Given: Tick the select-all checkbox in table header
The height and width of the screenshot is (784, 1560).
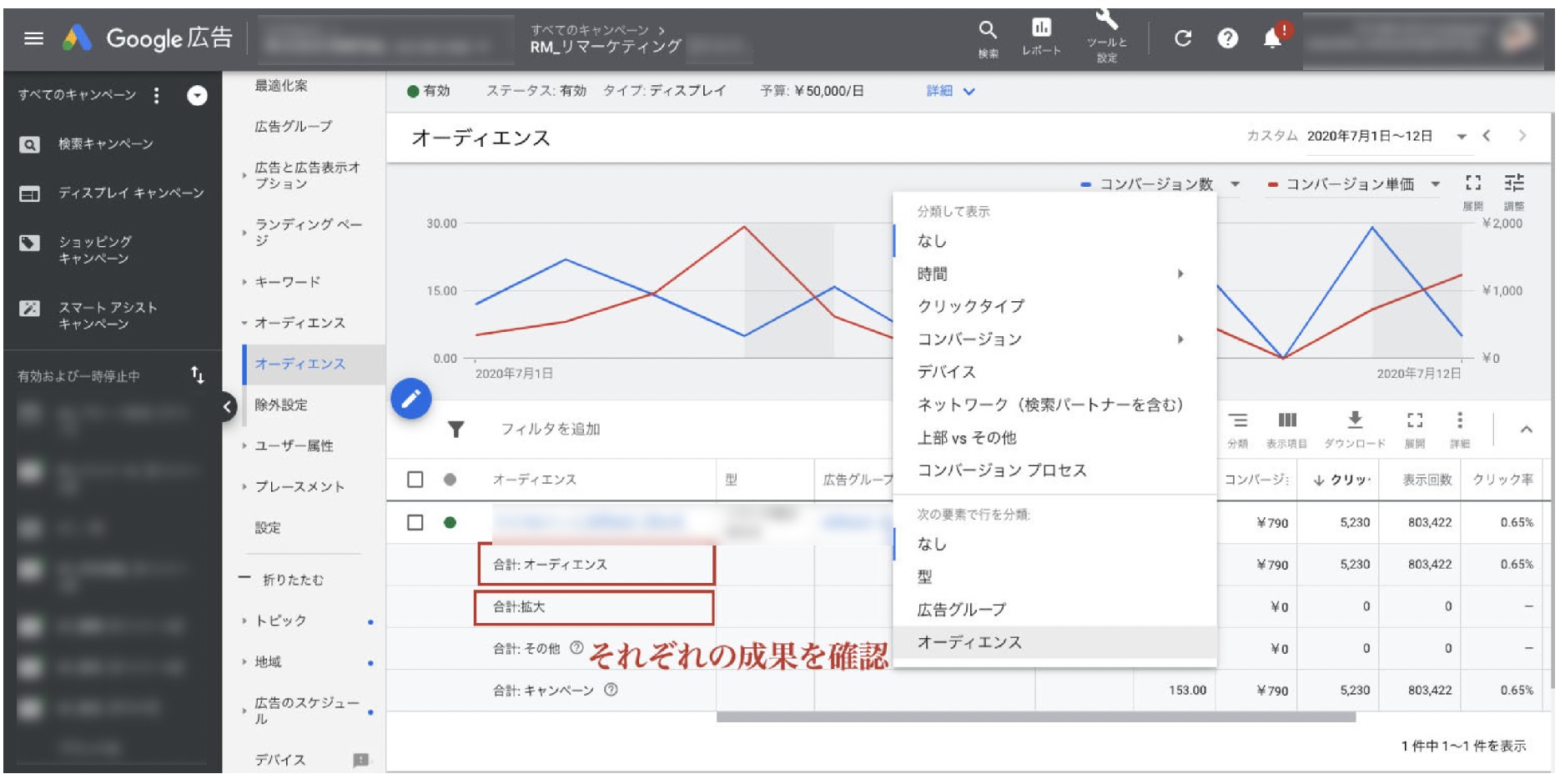Looking at the screenshot, I should point(415,480).
